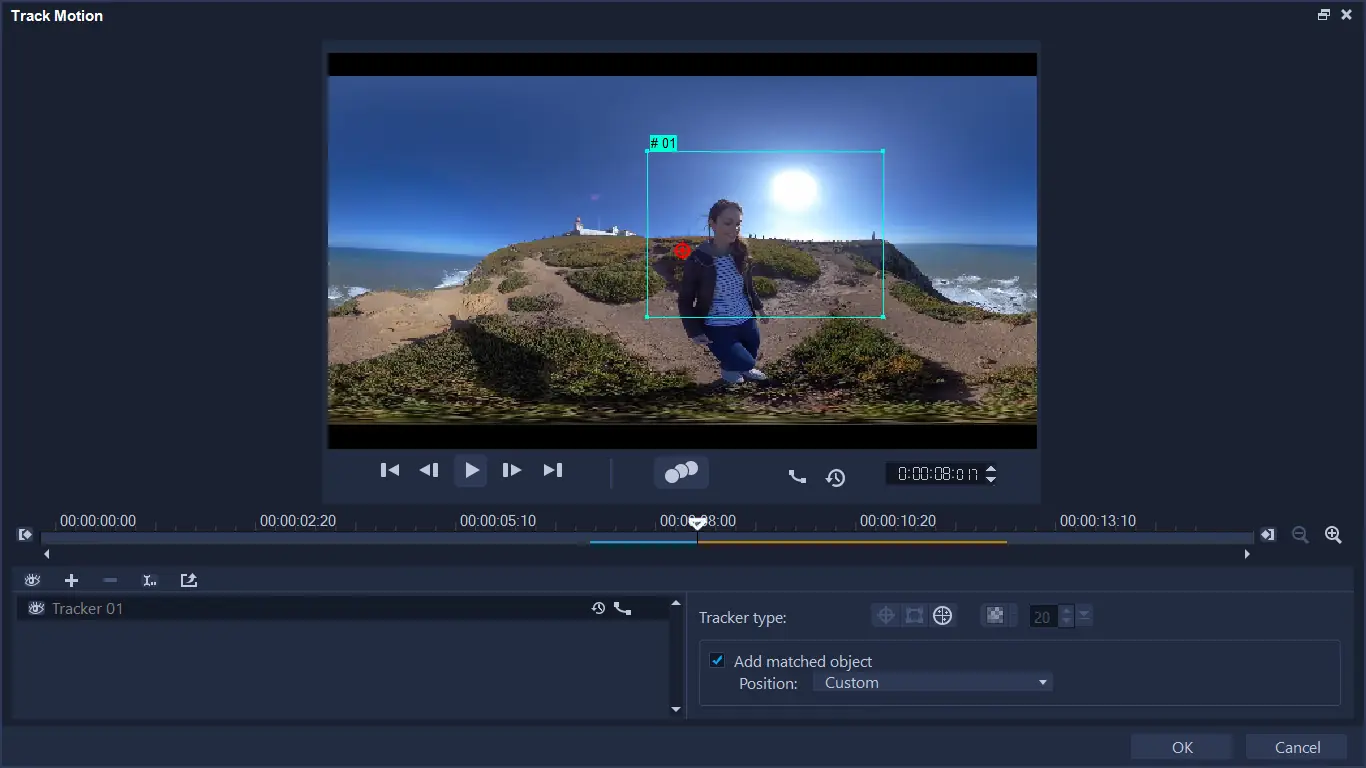The height and width of the screenshot is (768, 1366).
Task: Click the mosaic size field showing 20
Action: point(1043,617)
